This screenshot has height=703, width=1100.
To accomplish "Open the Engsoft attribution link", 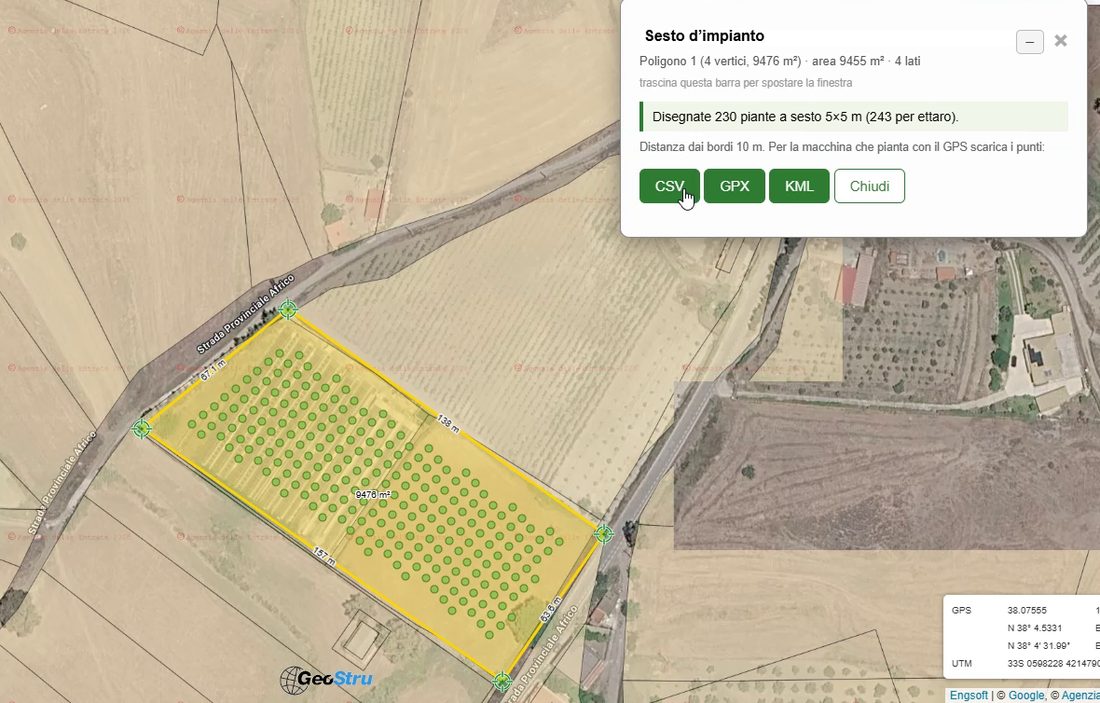I will (969, 695).
